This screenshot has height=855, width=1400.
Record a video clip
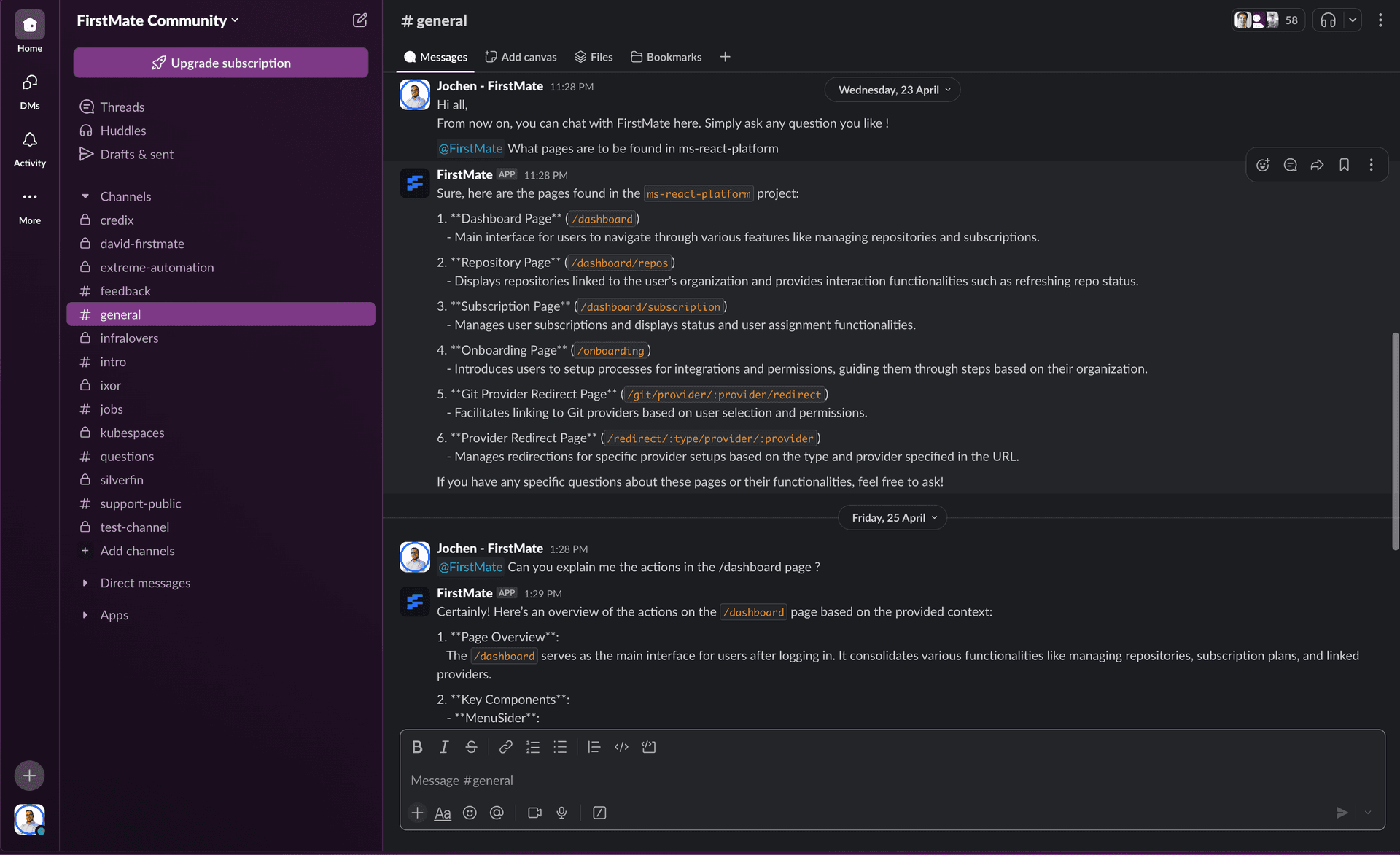[x=534, y=813]
